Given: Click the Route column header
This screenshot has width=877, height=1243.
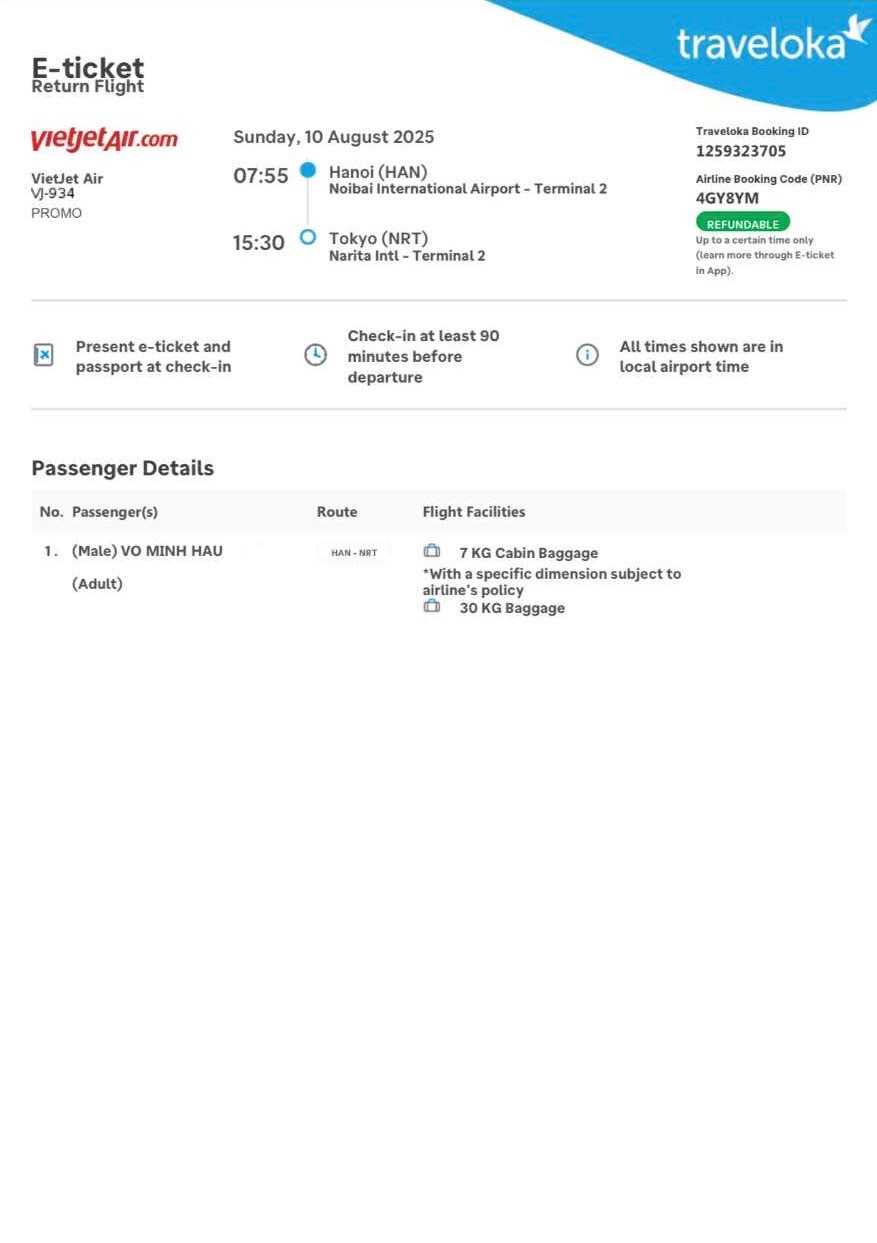Looking at the screenshot, I should (x=337, y=512).
